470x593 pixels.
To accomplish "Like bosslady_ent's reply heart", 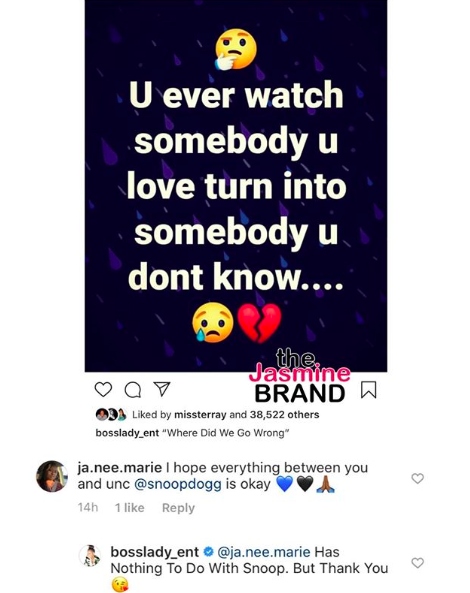I will point(417,563).
